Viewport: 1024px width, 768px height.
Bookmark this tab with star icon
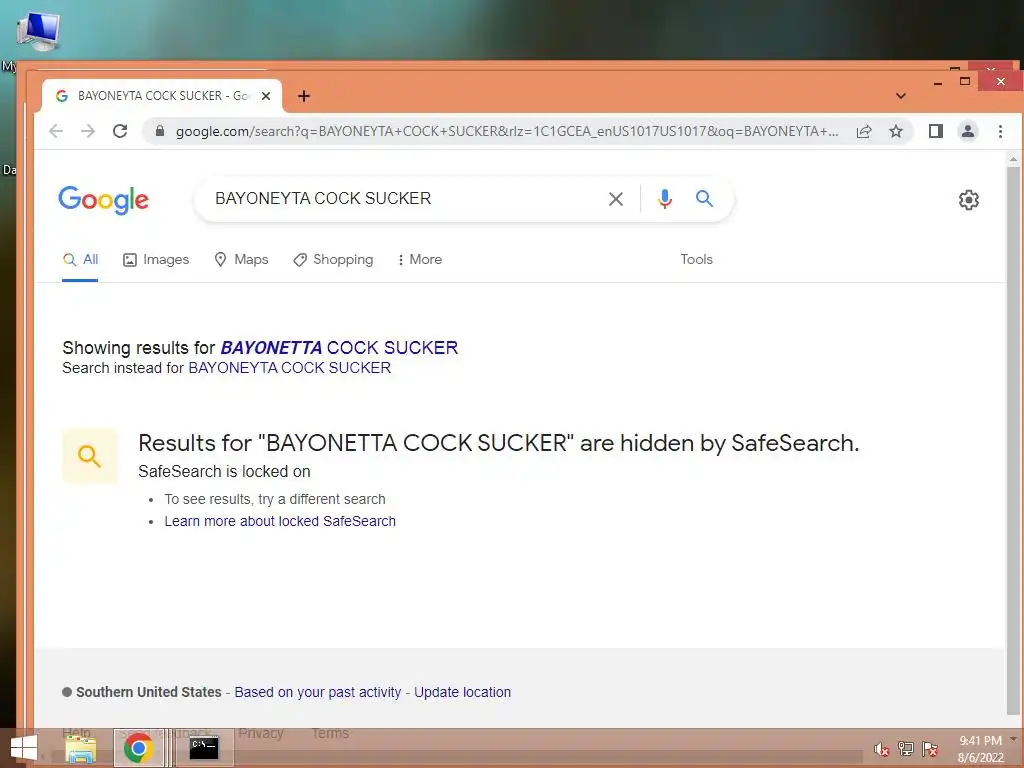coord(896,131)
